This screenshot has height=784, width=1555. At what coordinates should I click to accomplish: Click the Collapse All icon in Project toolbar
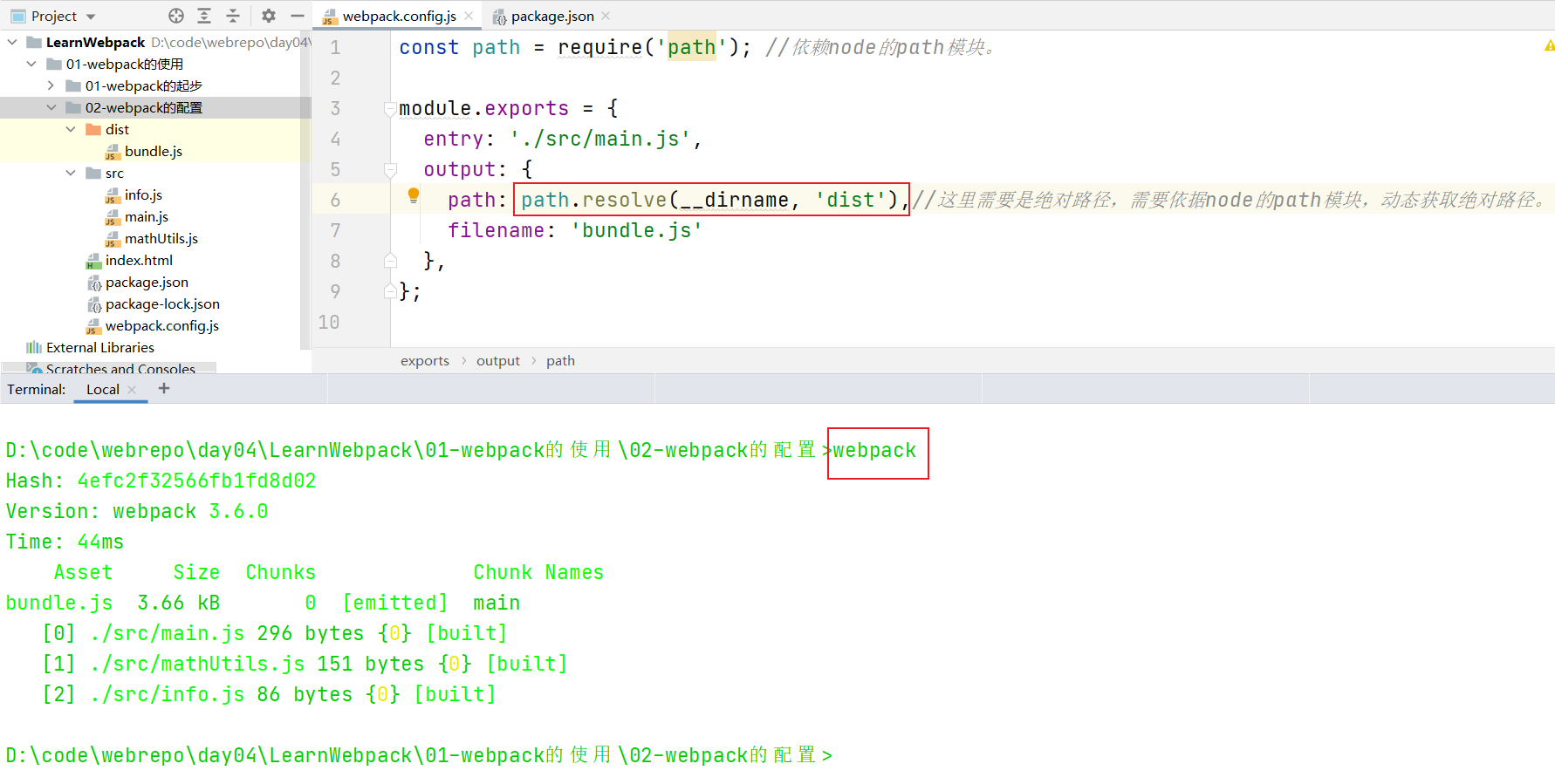(x=233, y=16)
